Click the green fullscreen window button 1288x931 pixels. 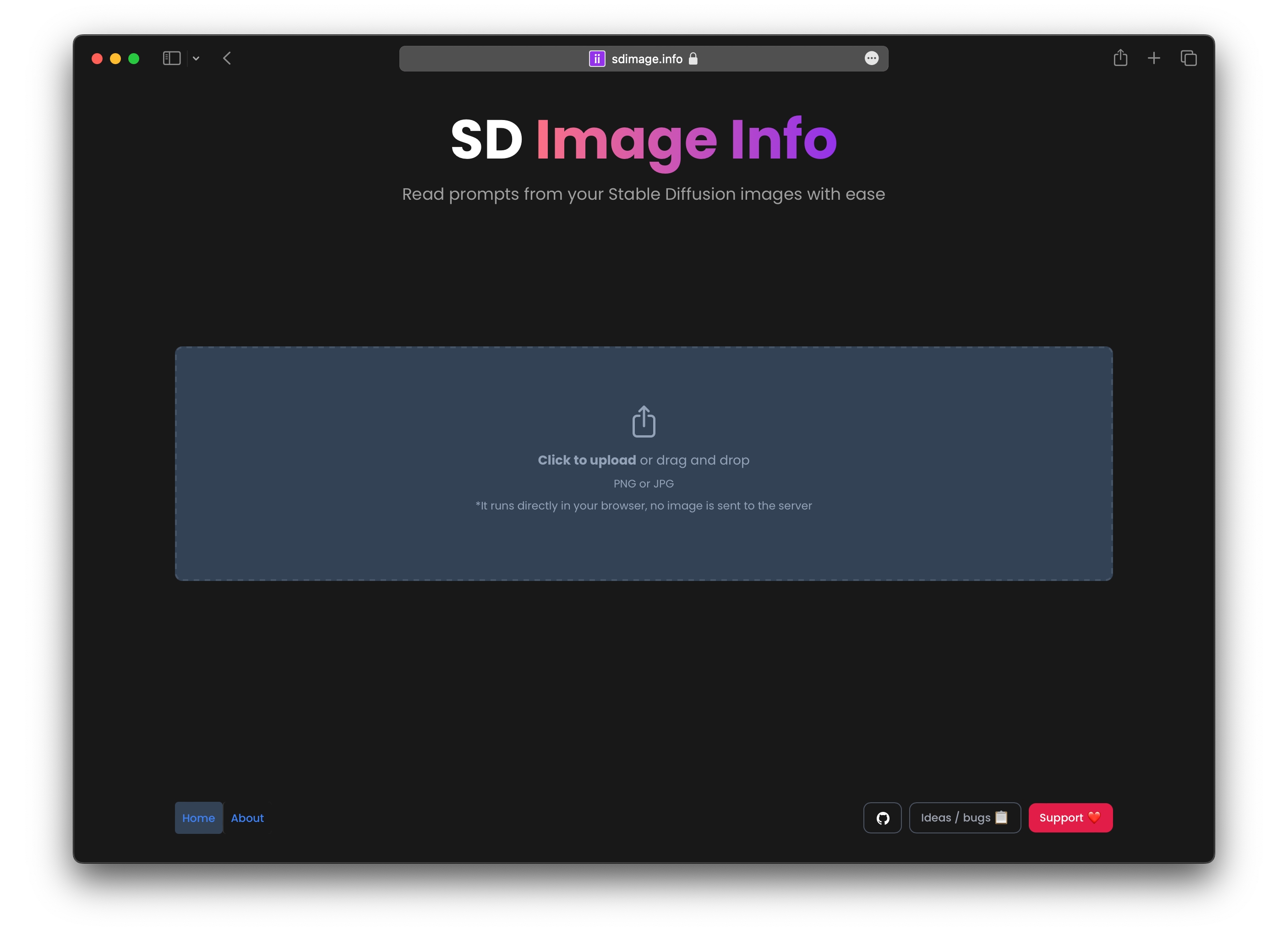click(x=134, y=59)
